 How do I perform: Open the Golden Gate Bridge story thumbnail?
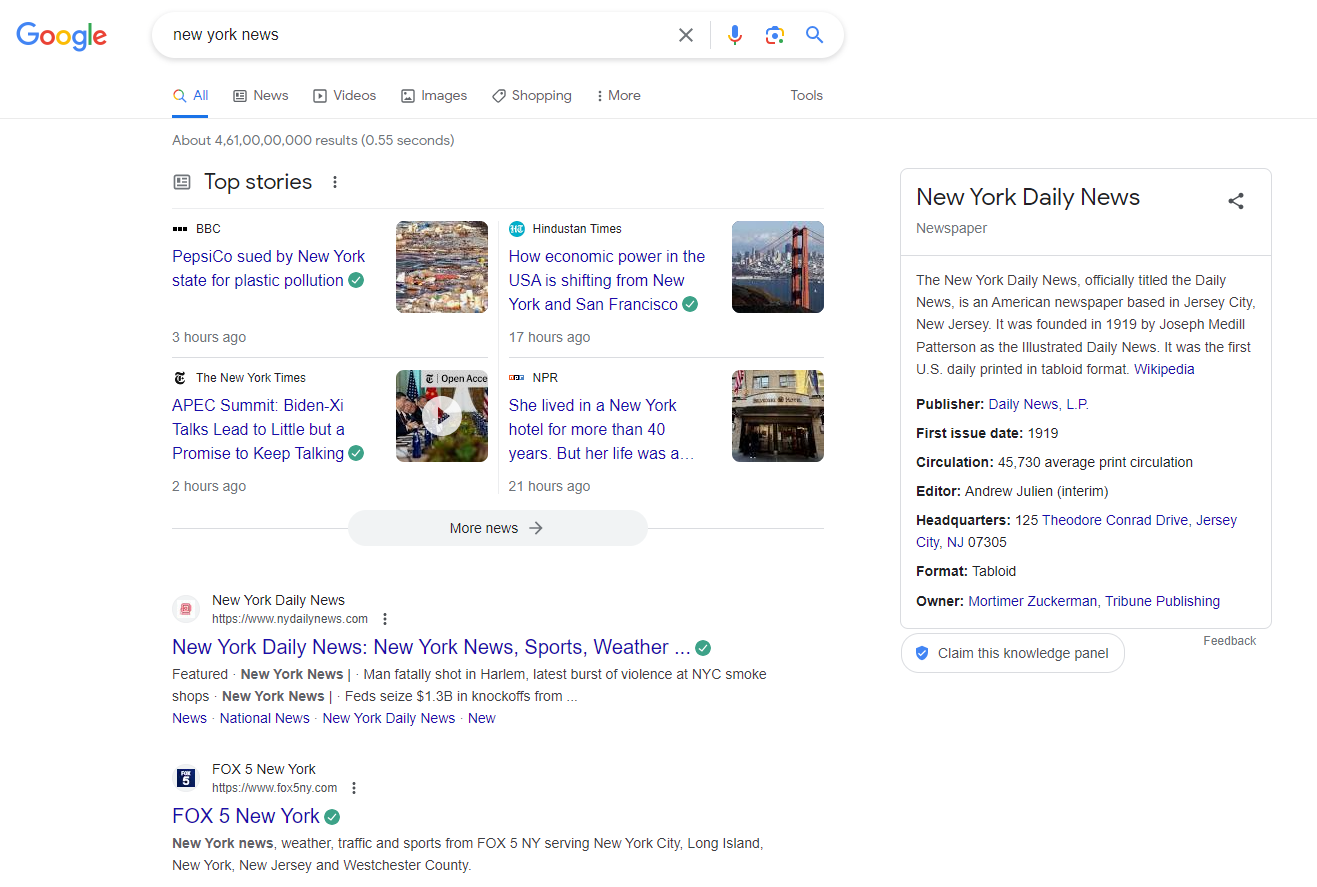pyautogui.click(x=778, y=267)
